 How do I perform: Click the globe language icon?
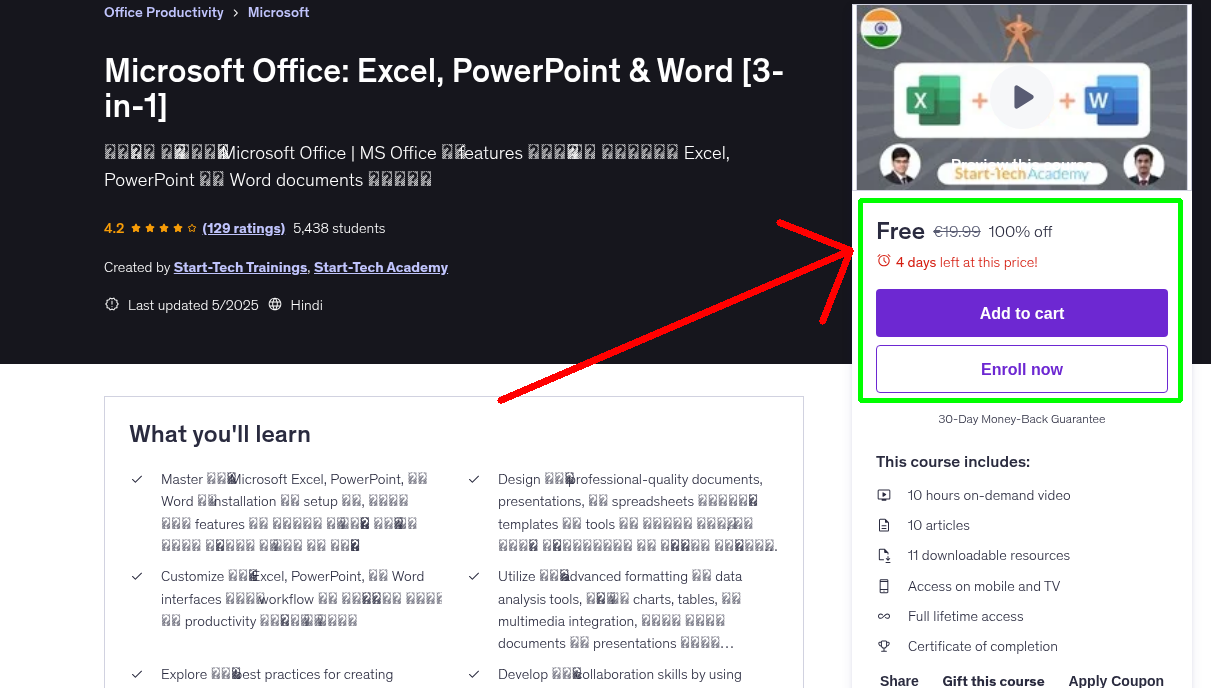coord(276,304)
